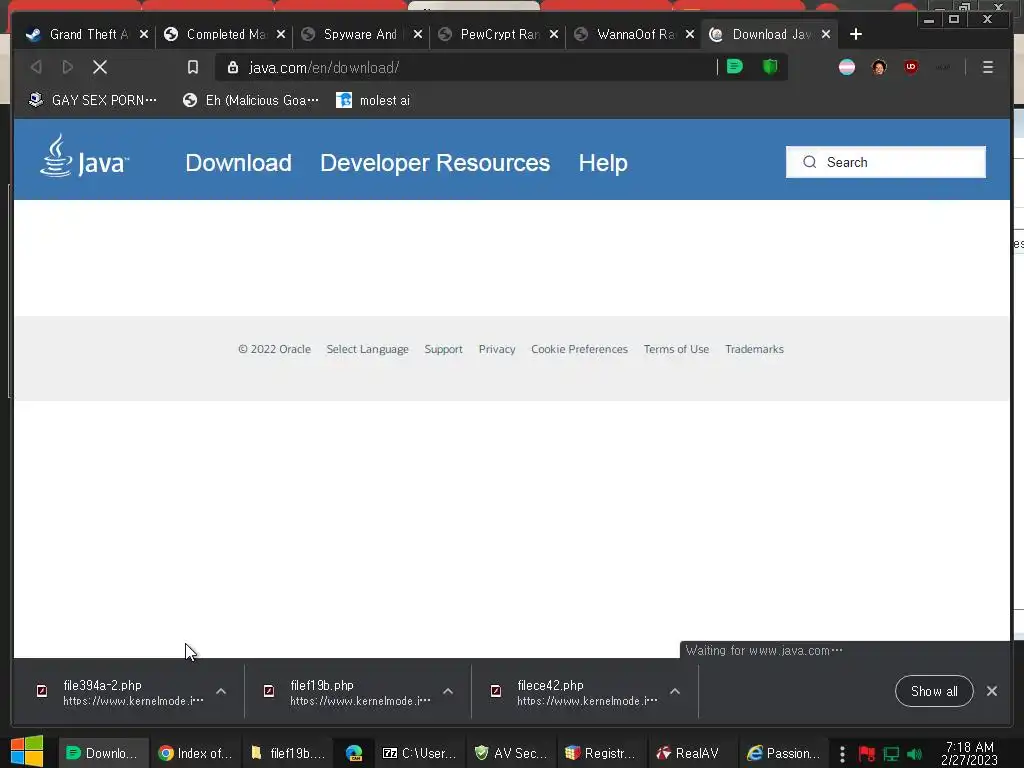The height and width of the screenshot is (768, 1024).
Task: Open the Windows Start button
Action: (27, 752)
